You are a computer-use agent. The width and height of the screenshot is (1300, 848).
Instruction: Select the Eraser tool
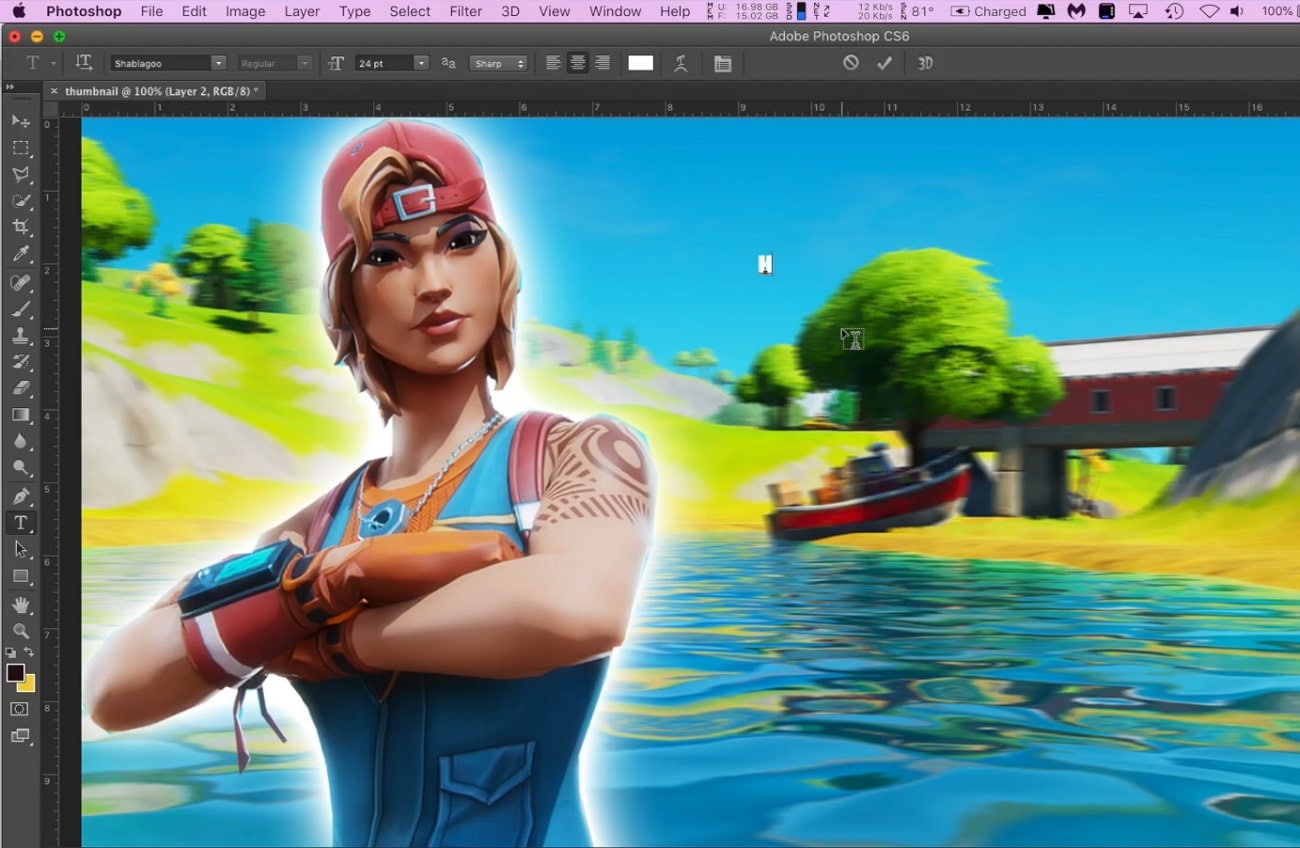pos(20,389)
